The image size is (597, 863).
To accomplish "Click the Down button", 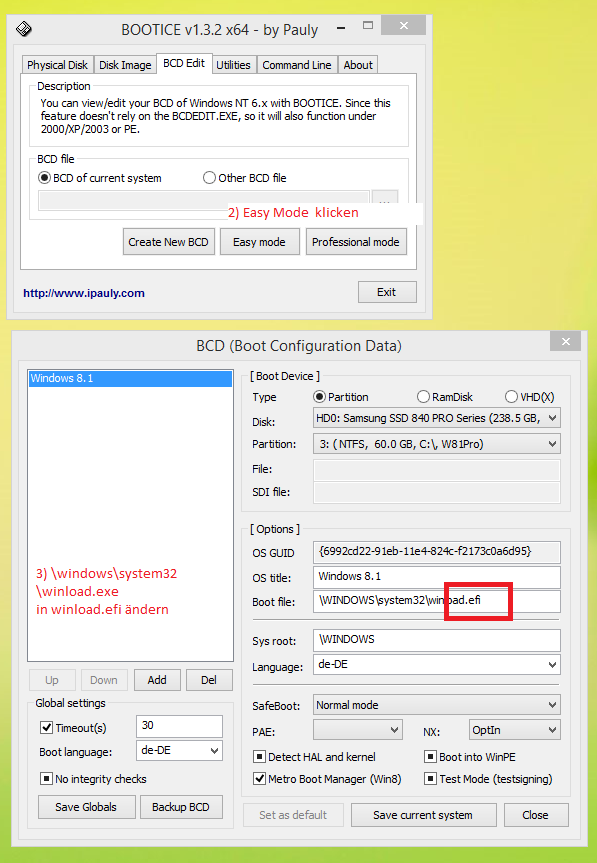I will tap(104, 680).
